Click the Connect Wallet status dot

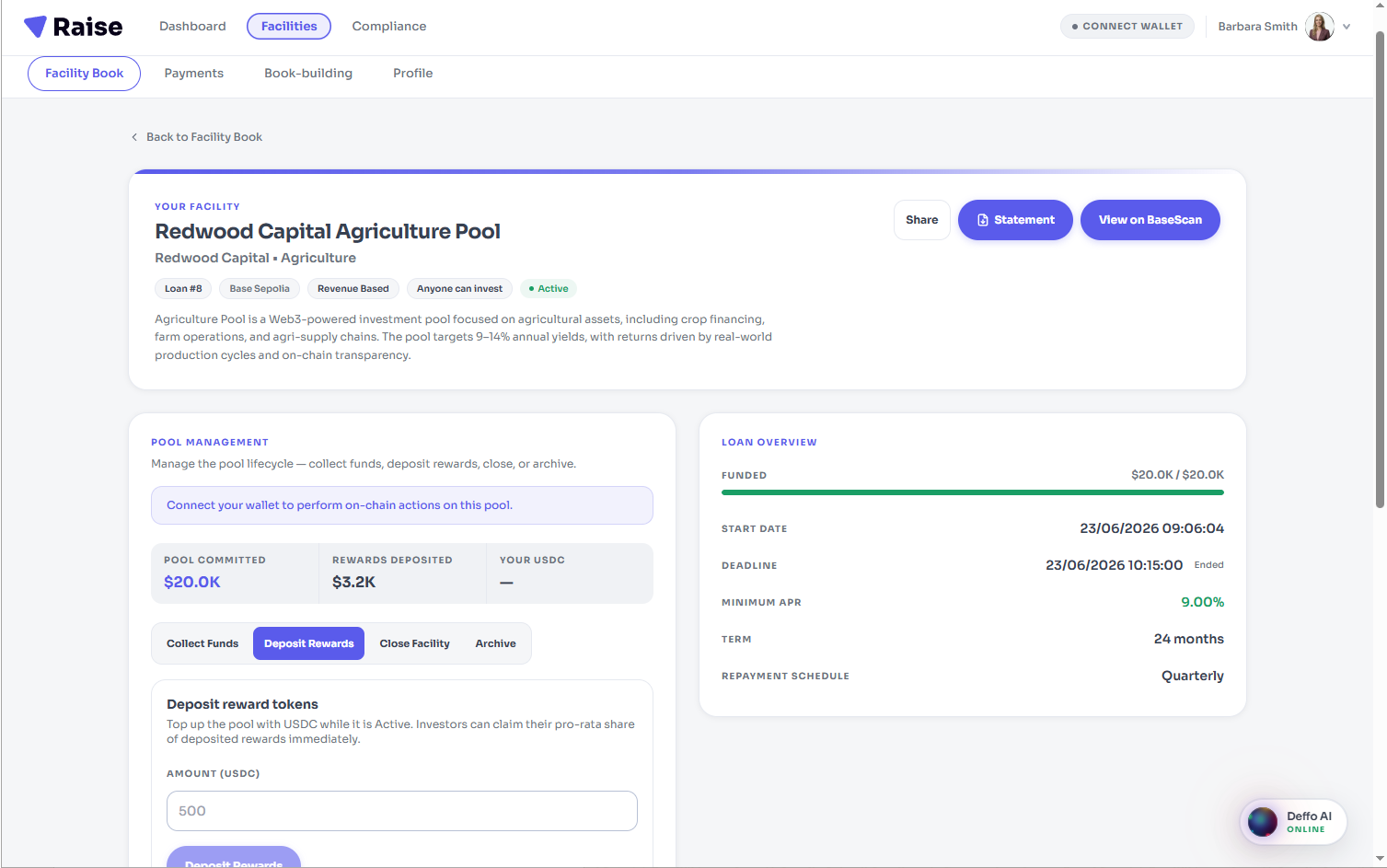tap(1075, 27)
